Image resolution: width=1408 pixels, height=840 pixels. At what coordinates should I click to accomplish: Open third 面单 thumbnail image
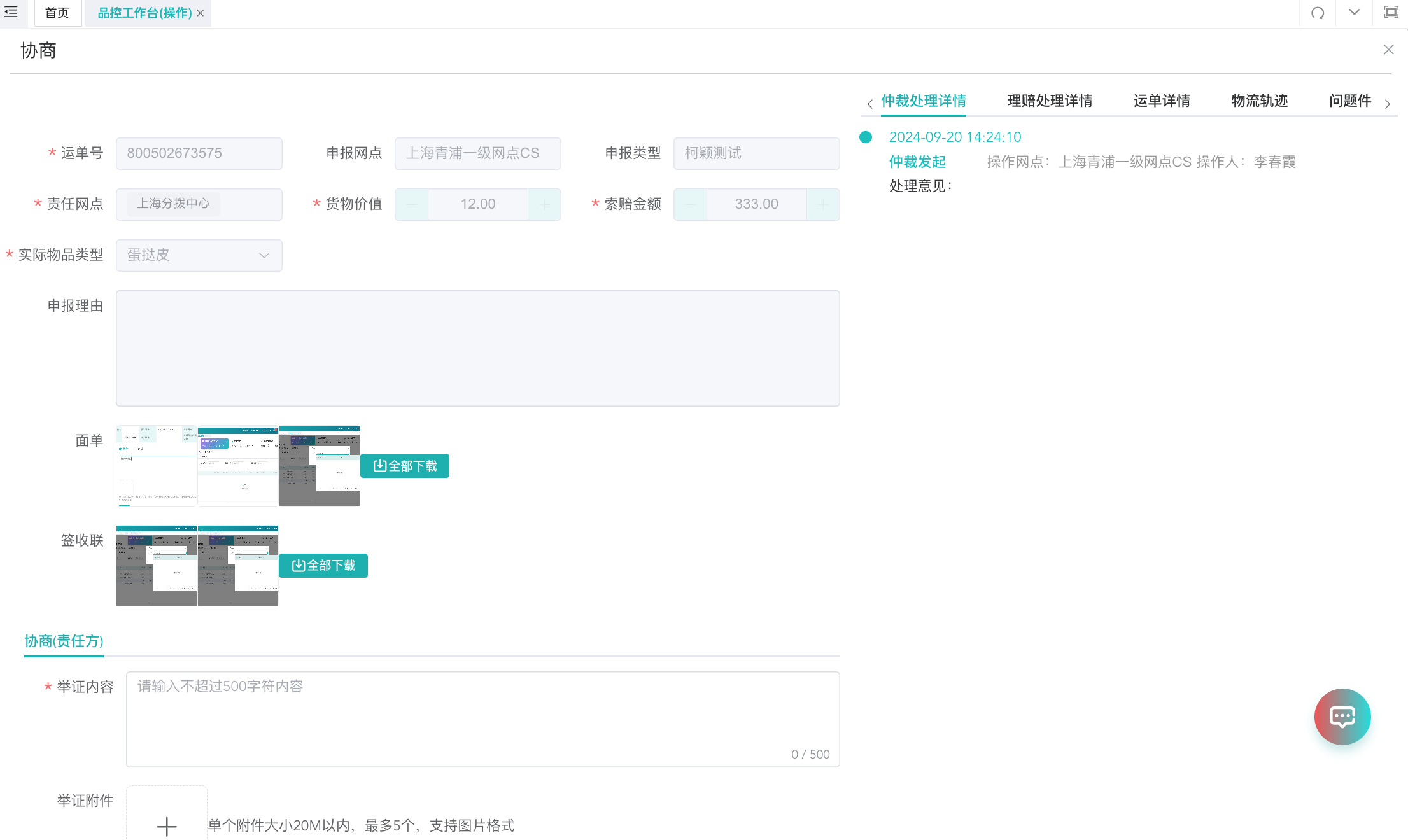click(x=320, y=466)
